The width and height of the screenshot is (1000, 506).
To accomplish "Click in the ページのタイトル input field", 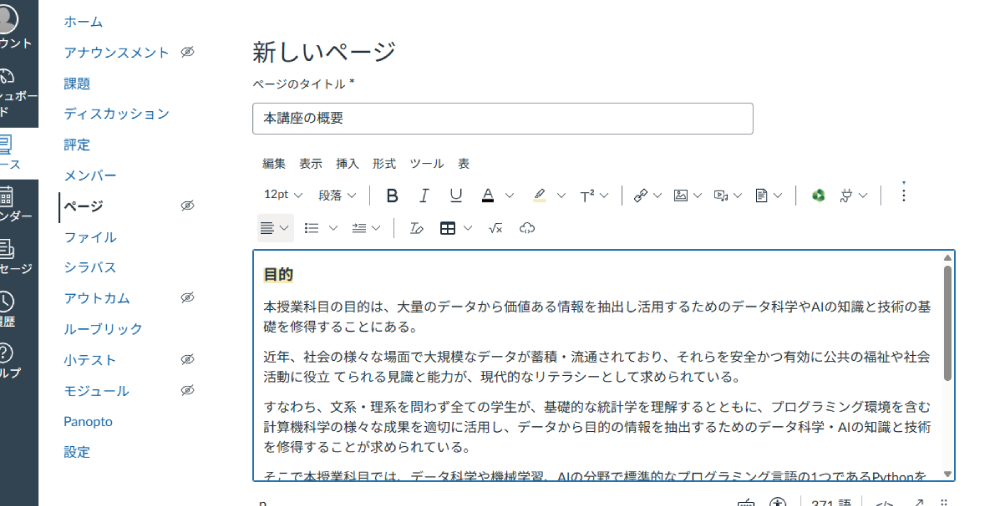I will [x=503, y=119].
